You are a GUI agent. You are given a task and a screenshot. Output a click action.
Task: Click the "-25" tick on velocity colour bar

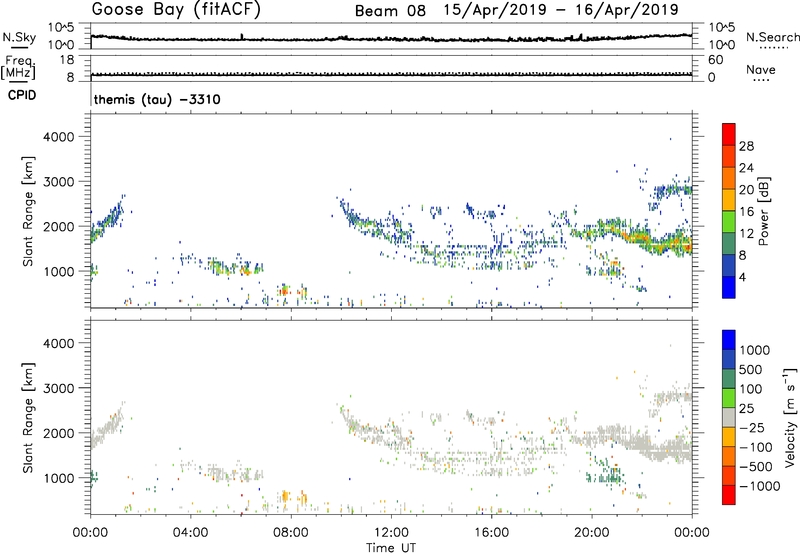[x=751, y=428]
